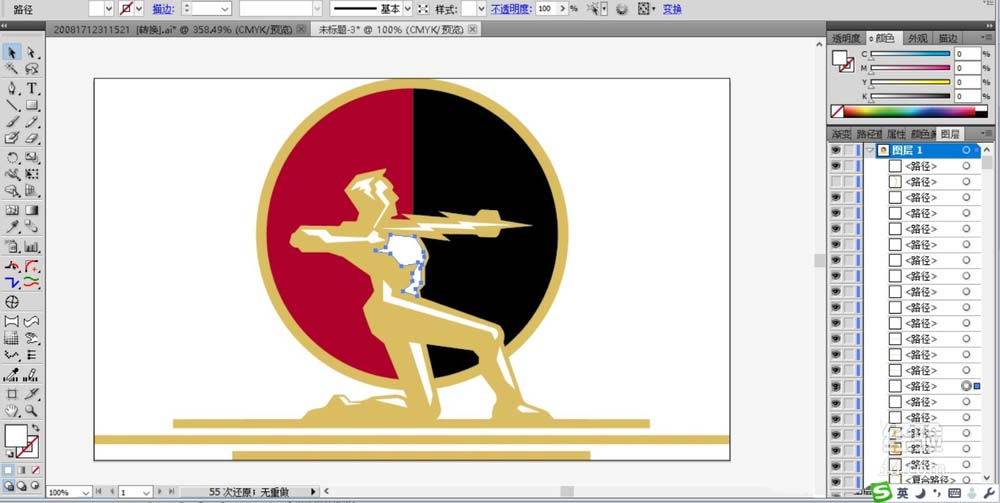The height and width of the screenshot is (503, 1000).
Task: Collapse the 图层 1 layer triangle
Action: 870,150
